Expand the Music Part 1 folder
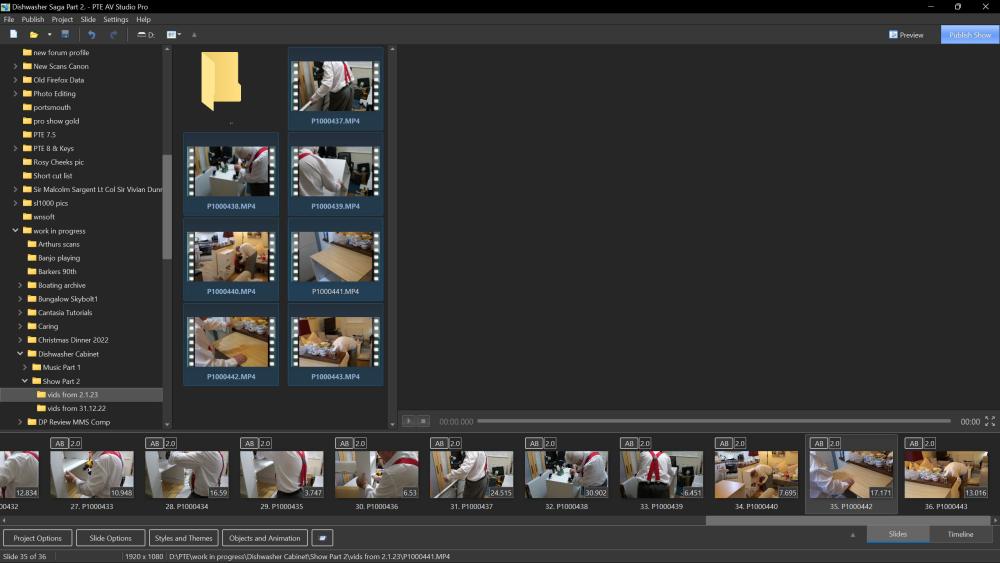1000x563 pixels. [x=25, y=367]
